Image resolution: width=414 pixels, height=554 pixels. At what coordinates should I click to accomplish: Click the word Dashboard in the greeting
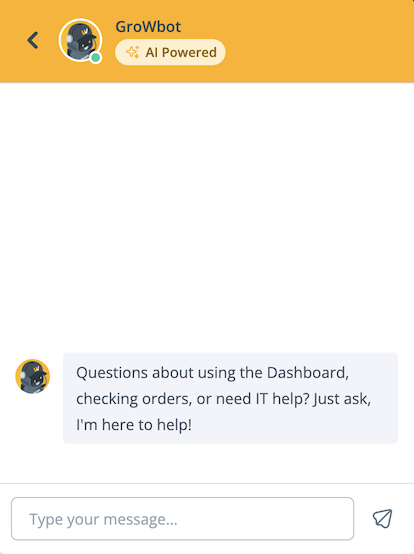click(x=308, y=373)
